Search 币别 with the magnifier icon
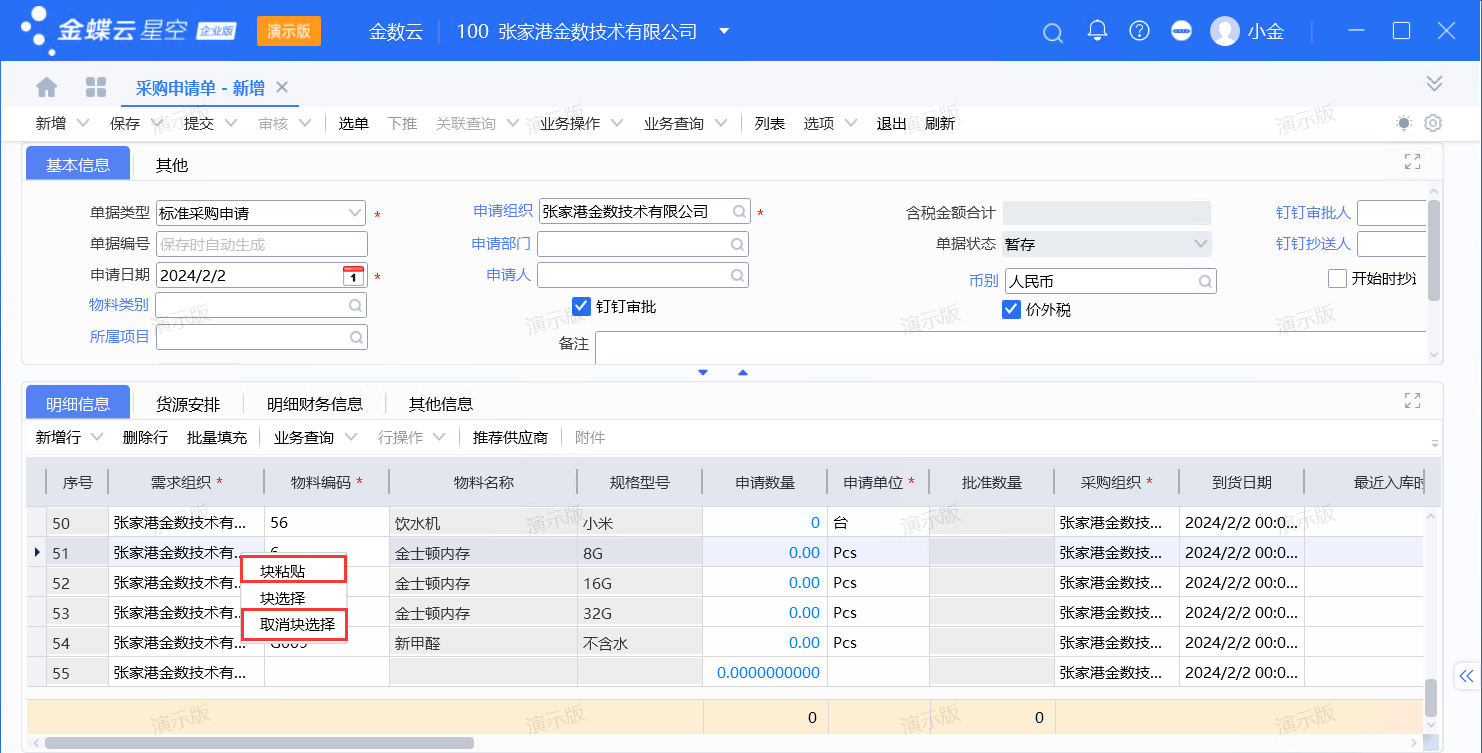The width and height of the screenshot is (1482, 753). coord(1205,281)
